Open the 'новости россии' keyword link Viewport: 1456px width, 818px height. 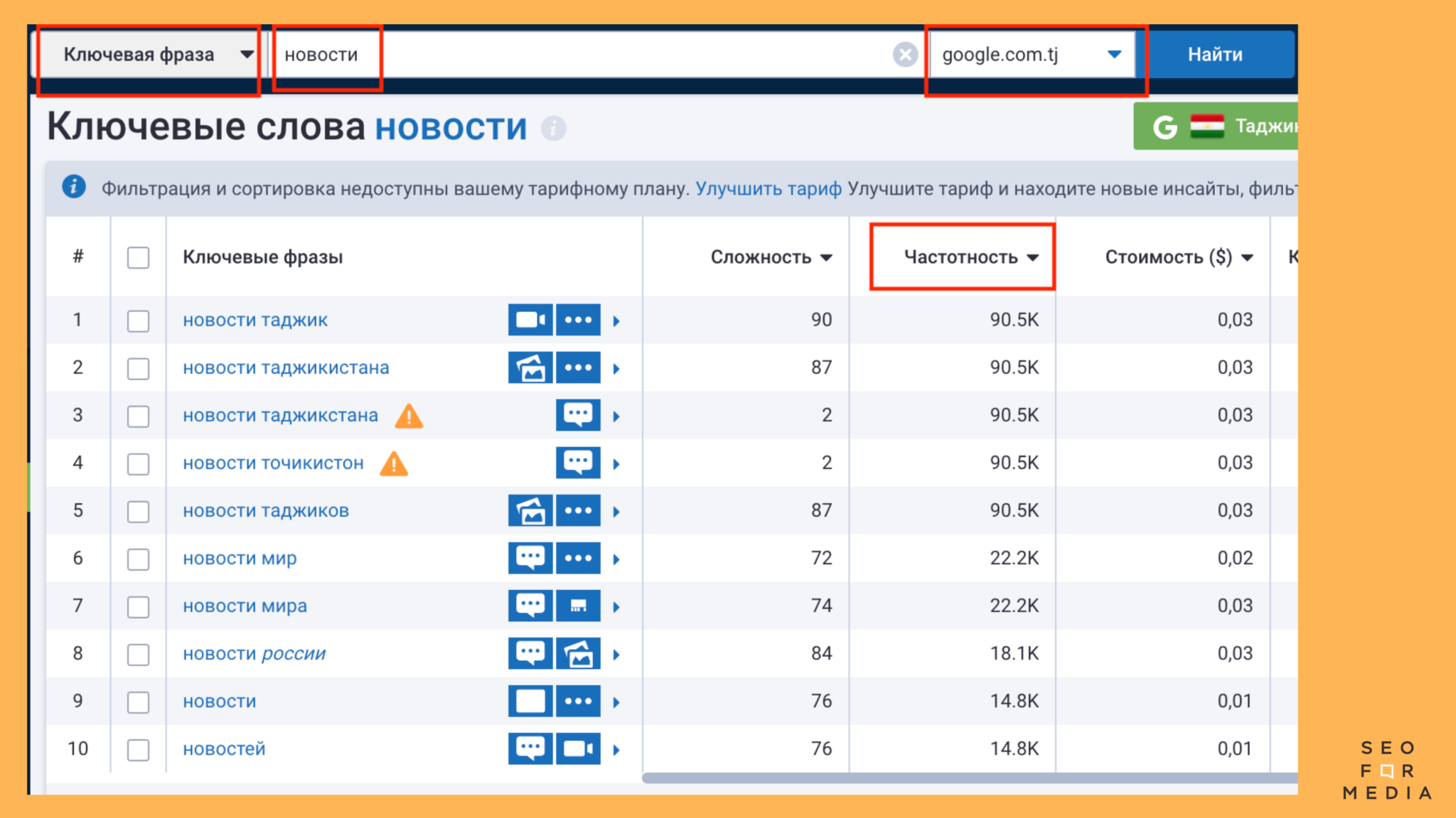(254, 654)
